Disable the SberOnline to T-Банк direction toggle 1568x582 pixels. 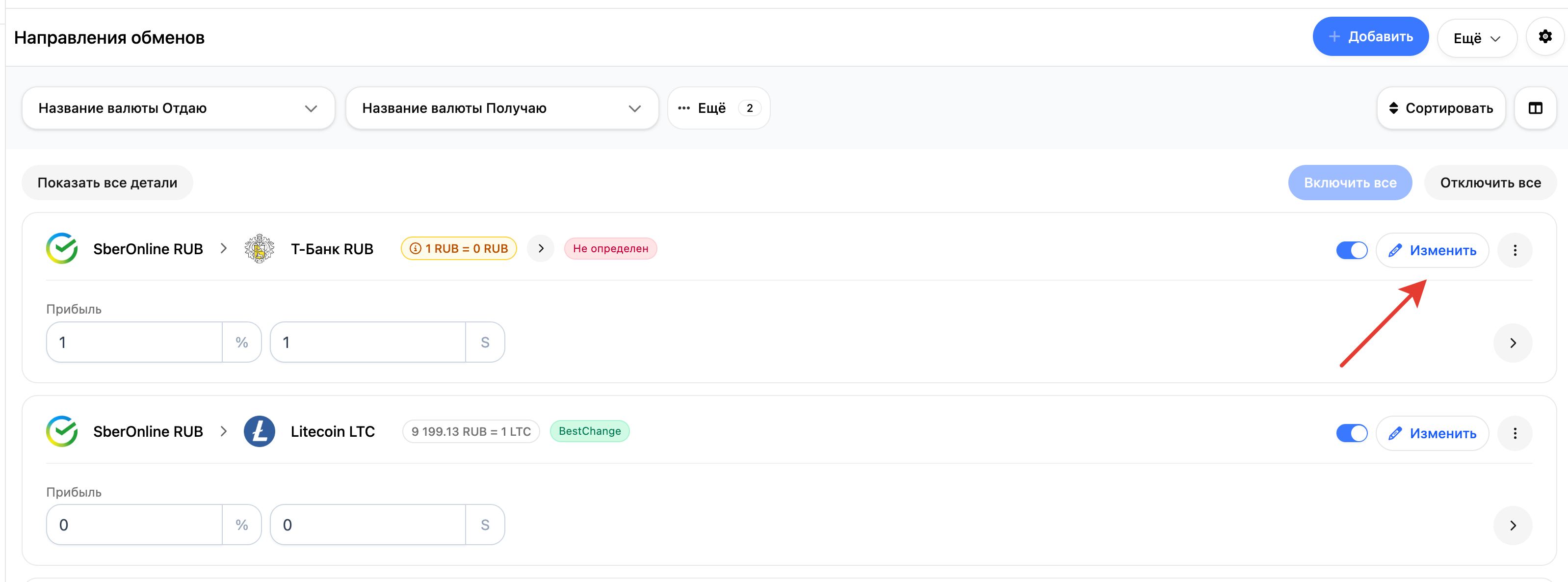pyautogui.click(x=1351, y=250)
